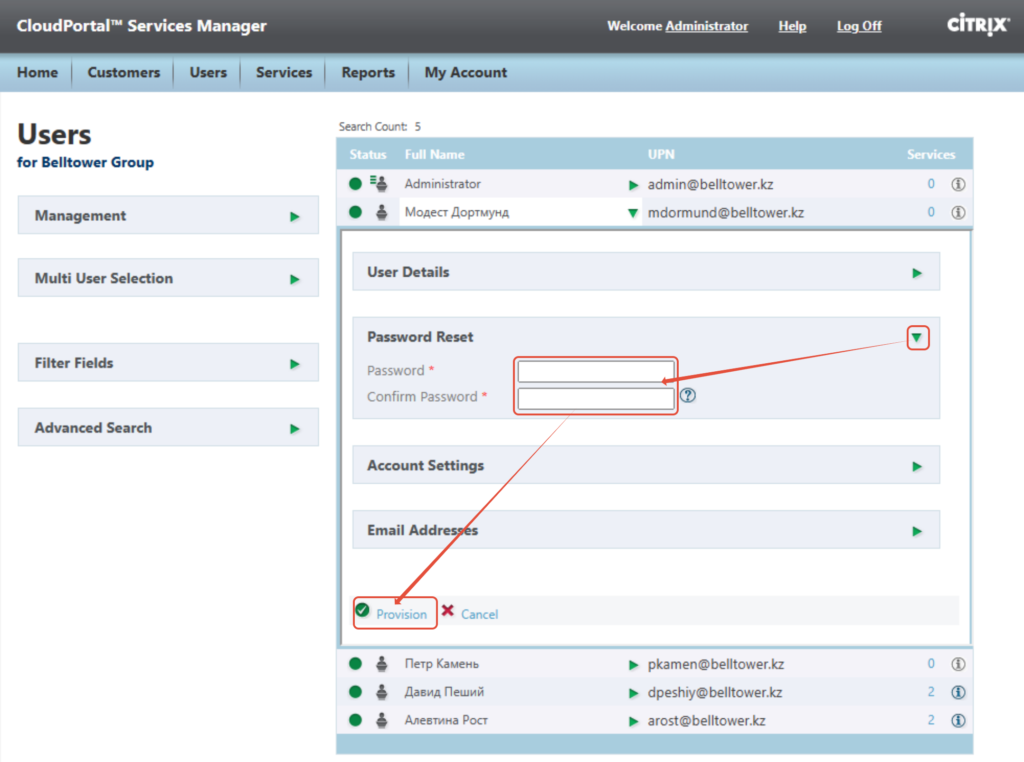The height and width of the screenshot is (762, 1024).
Task: Focus the Password input field
Action: [596, 372]
